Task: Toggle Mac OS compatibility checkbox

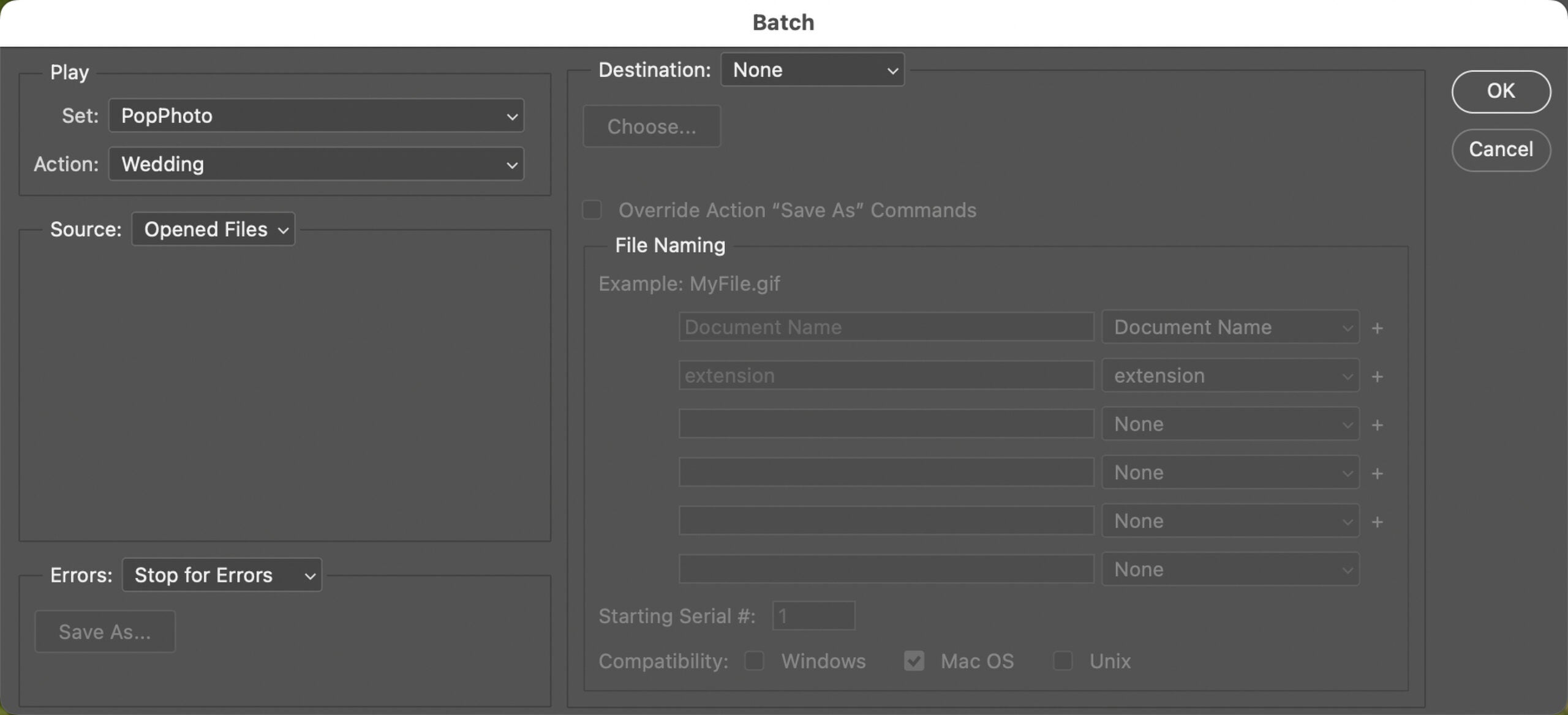Action: [914, 661]
